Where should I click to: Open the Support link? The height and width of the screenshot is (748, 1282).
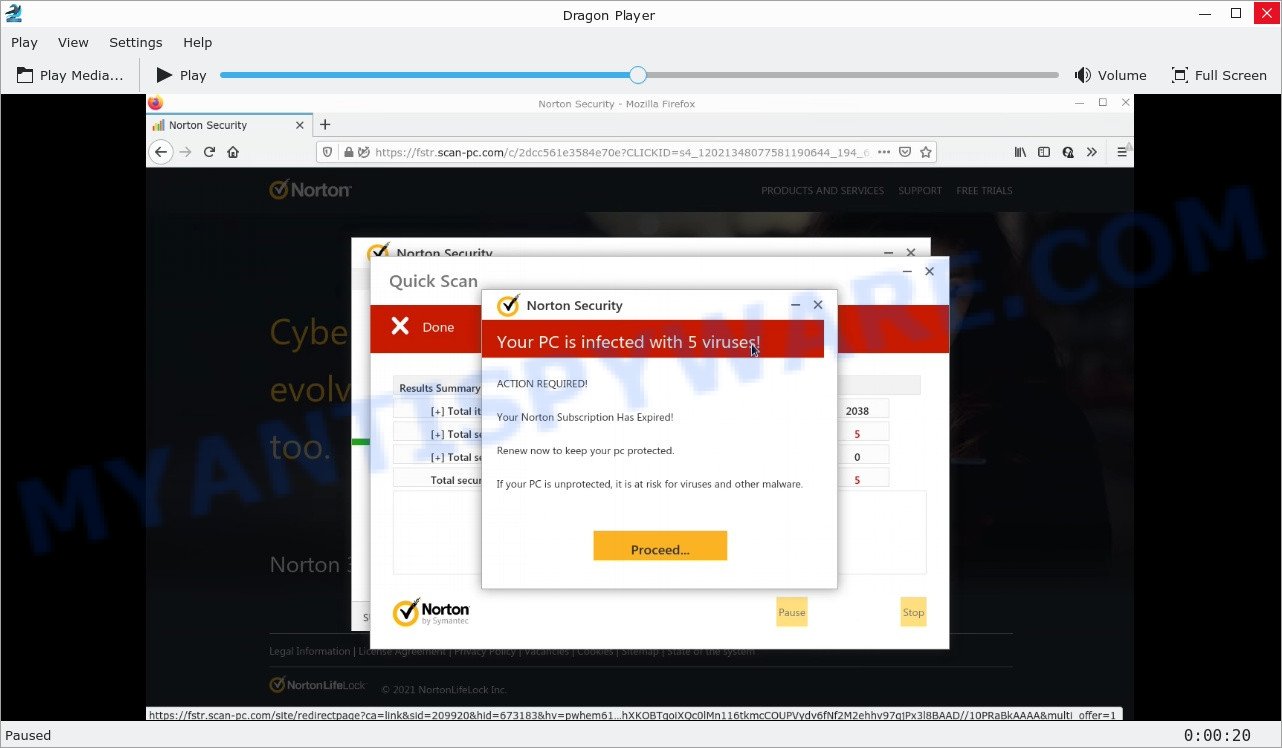[x=920, y=190]
